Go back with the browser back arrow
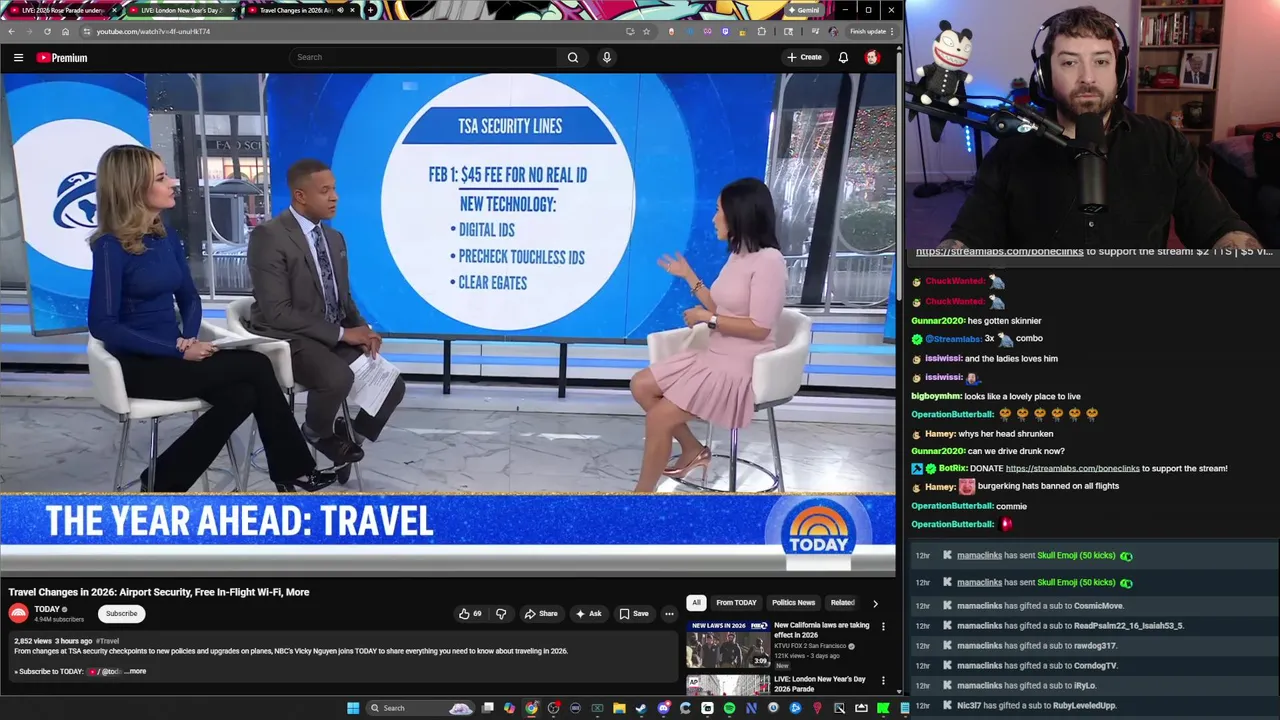Viewport: 1280px width, 720px height. coord(11,31)
